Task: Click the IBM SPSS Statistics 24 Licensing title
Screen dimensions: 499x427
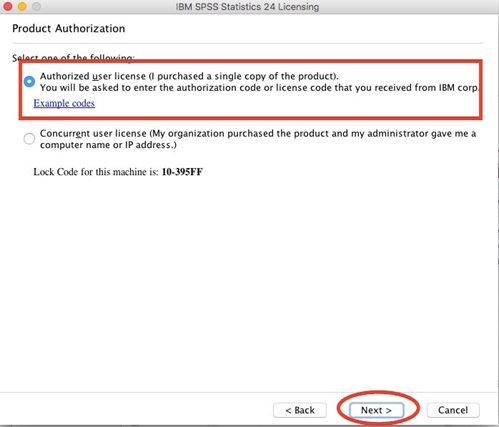Action: (247, 7)
